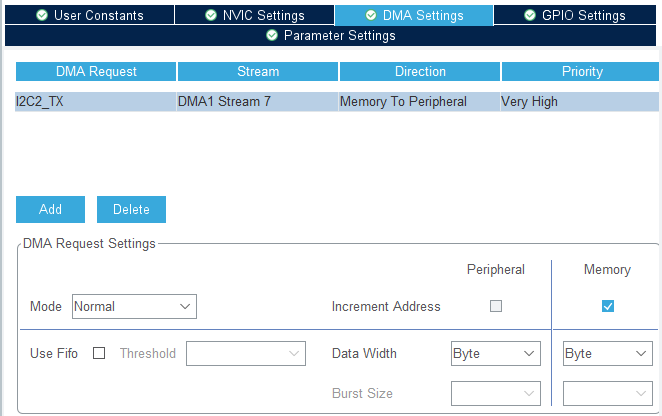
Task: Switch to the NVIC Settings tab
Action: coord(253,15)
